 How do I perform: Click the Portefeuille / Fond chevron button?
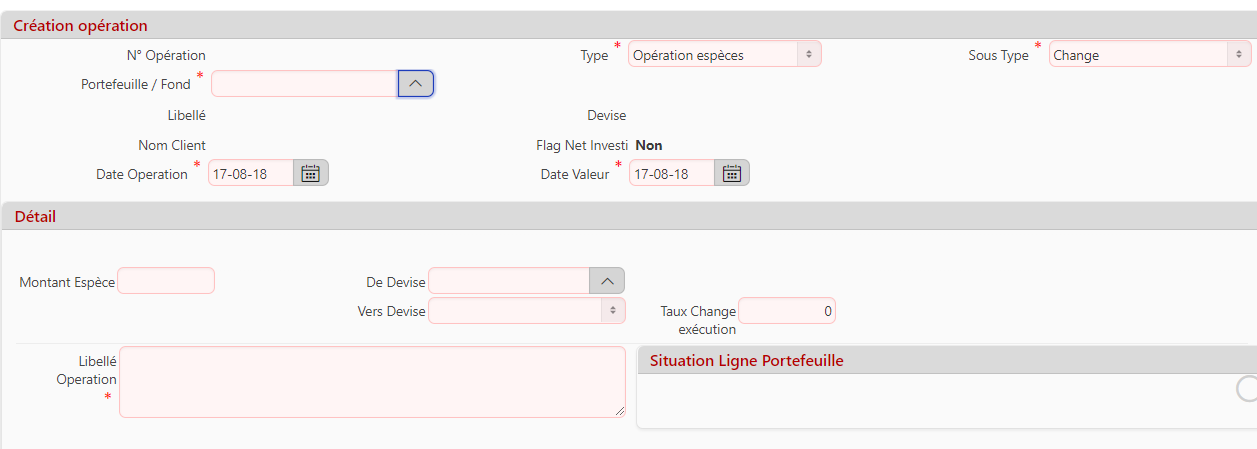pos(416,84)
